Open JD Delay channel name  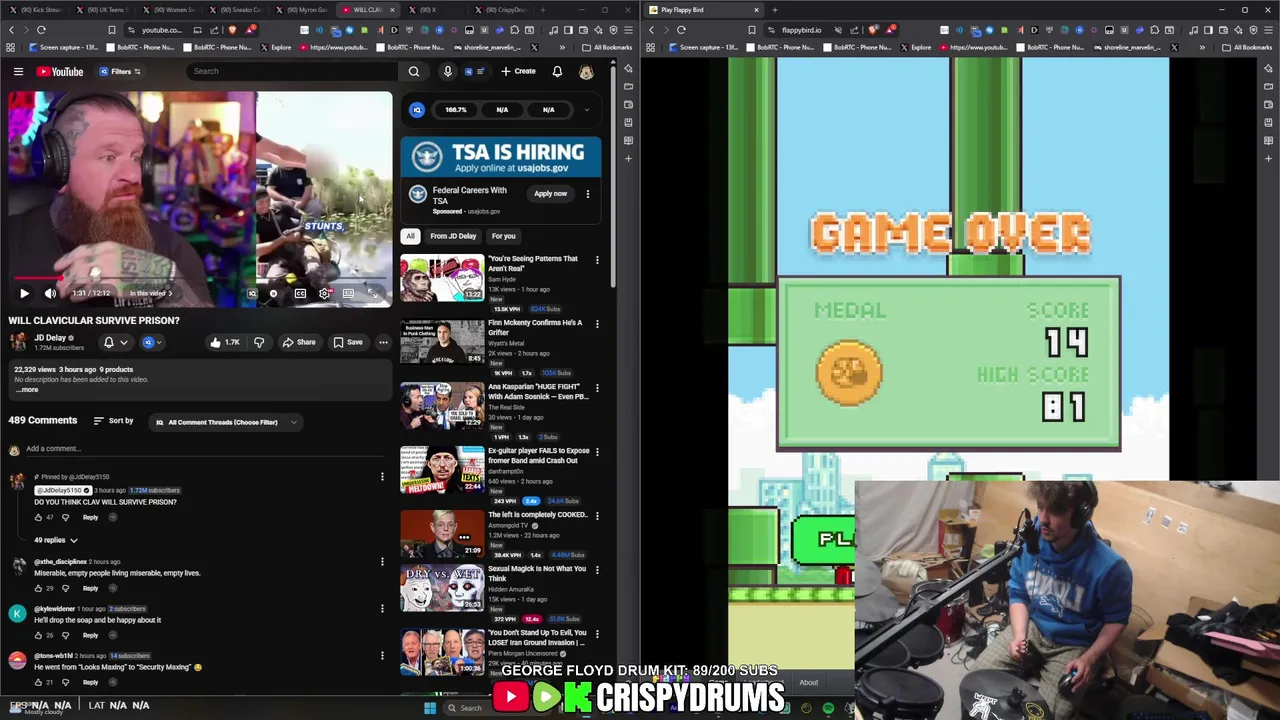50,338
